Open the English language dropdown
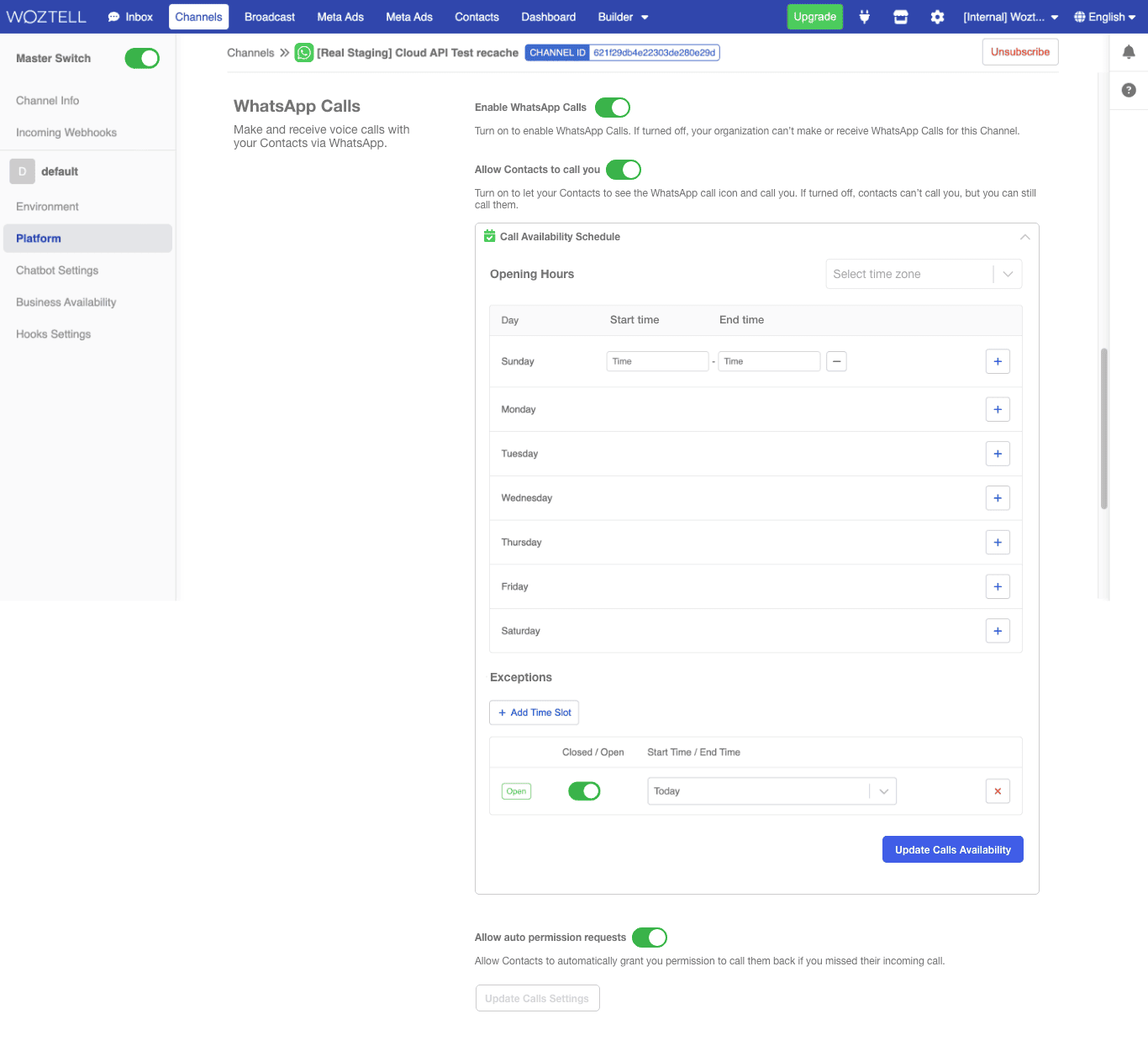 click(1105, 17)
